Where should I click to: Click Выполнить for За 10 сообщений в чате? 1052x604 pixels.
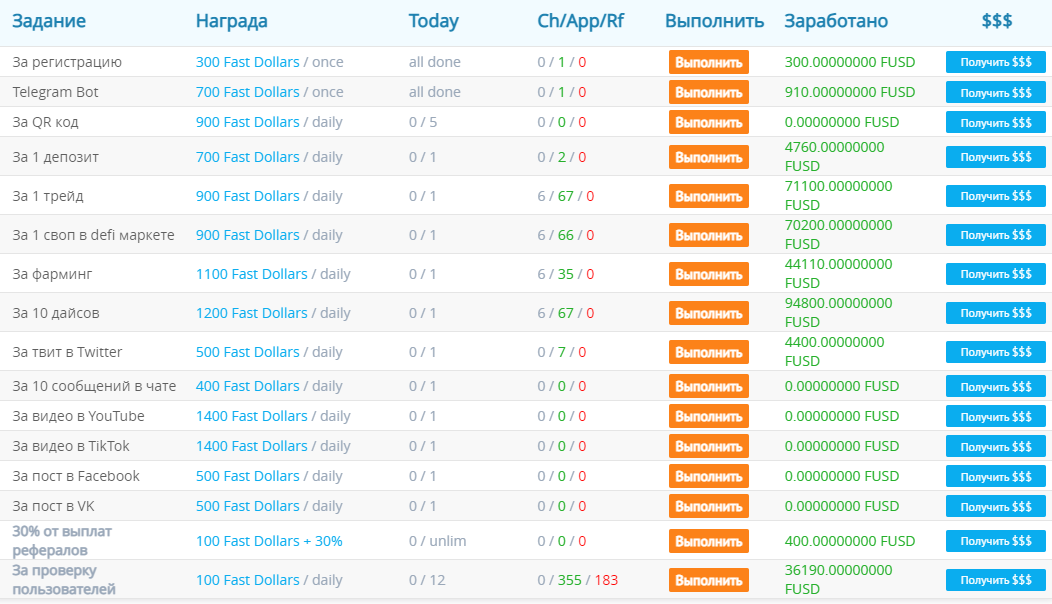(x=708, y=387)
